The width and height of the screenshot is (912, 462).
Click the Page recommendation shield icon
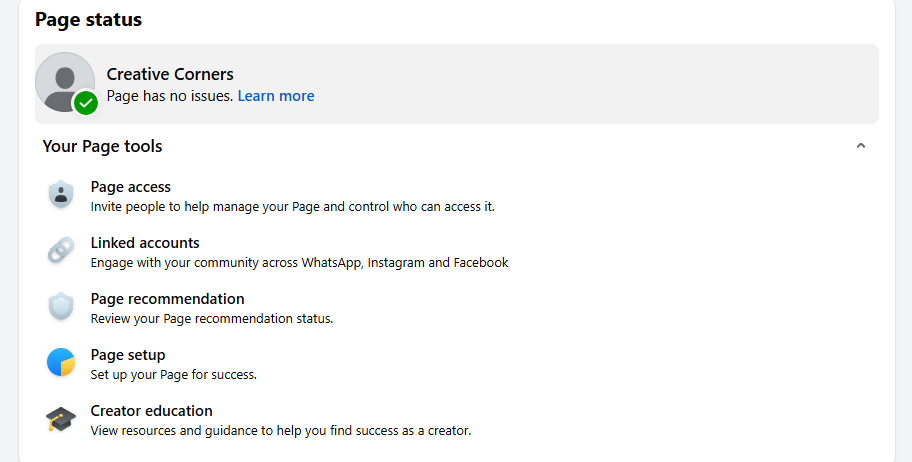61,307
